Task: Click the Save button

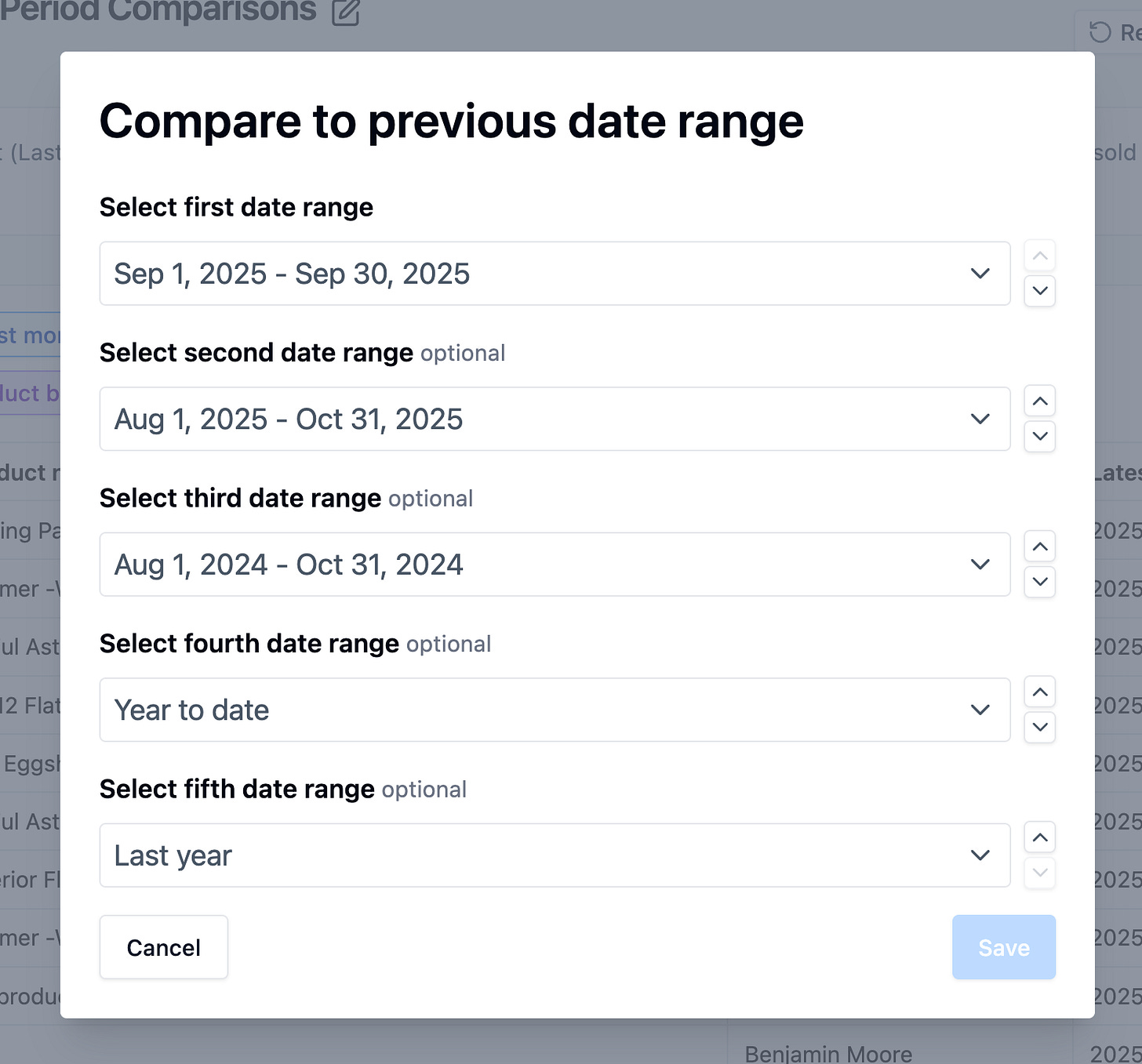Action: 1003,947
